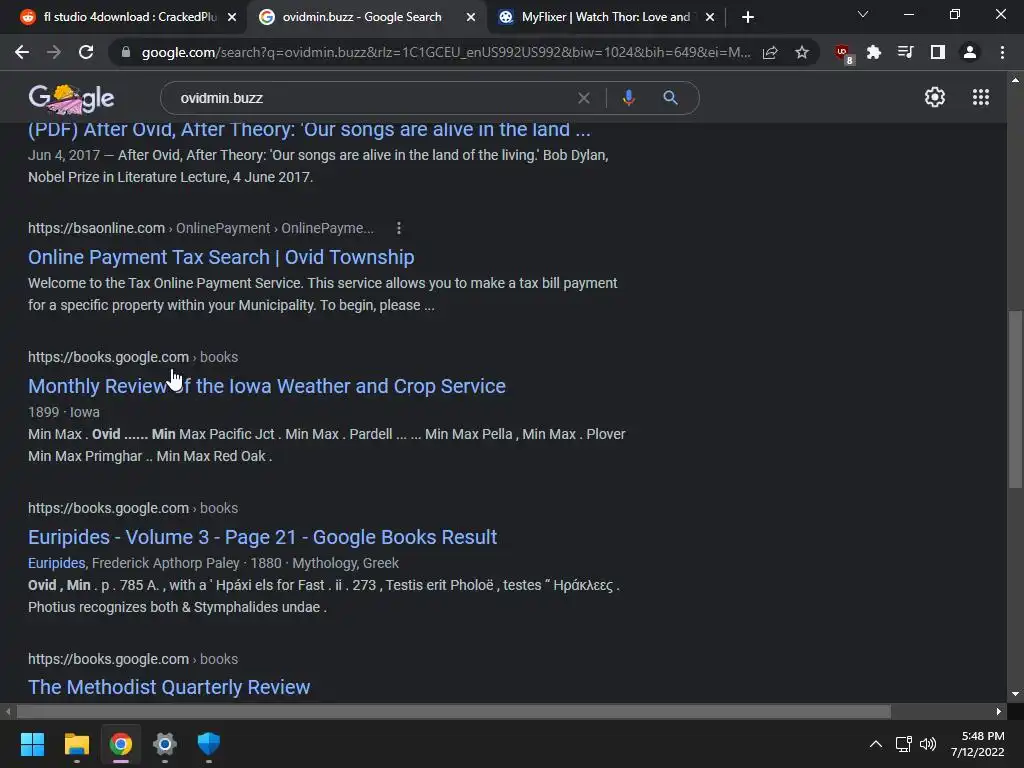Open a new browser tab
Image resolution: width=1024 pixels, height=768 pixels.
pos(748,17)
